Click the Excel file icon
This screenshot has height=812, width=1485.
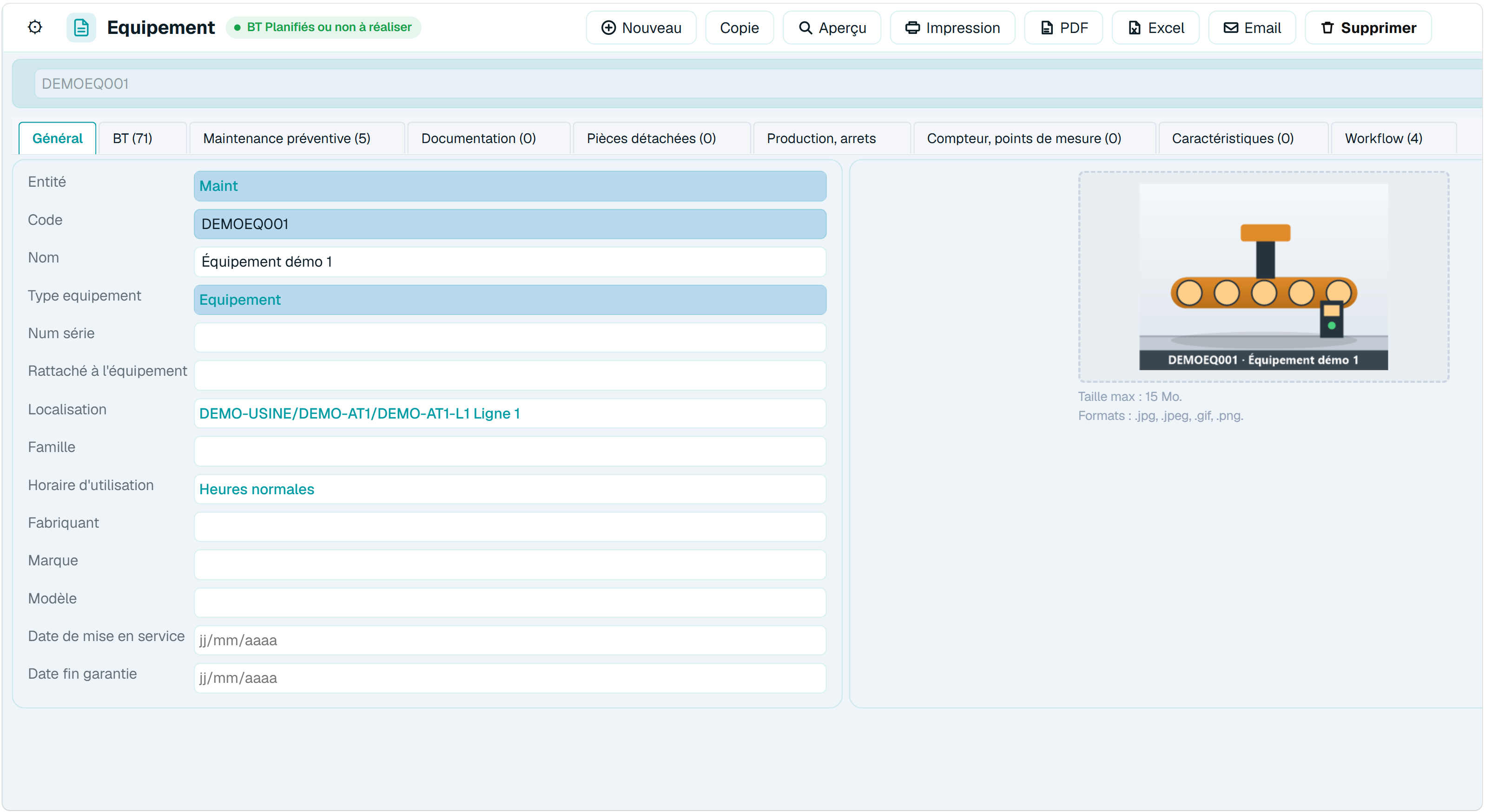coord(1134,28)
